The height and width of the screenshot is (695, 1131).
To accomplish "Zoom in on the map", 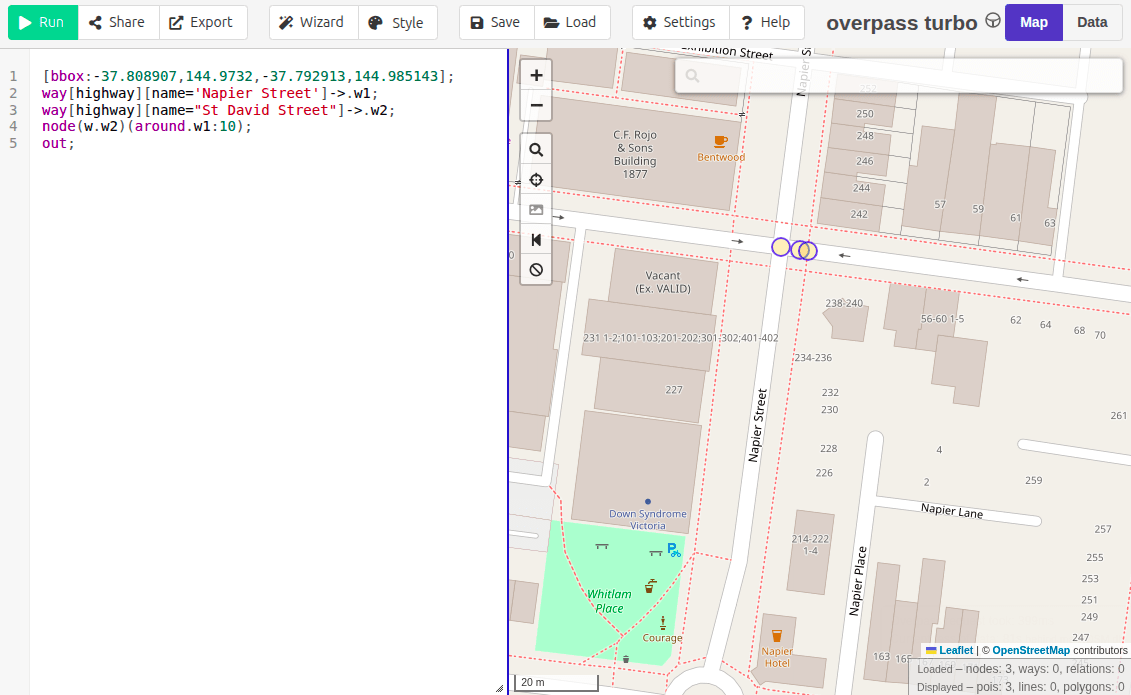I will (536, 76).
